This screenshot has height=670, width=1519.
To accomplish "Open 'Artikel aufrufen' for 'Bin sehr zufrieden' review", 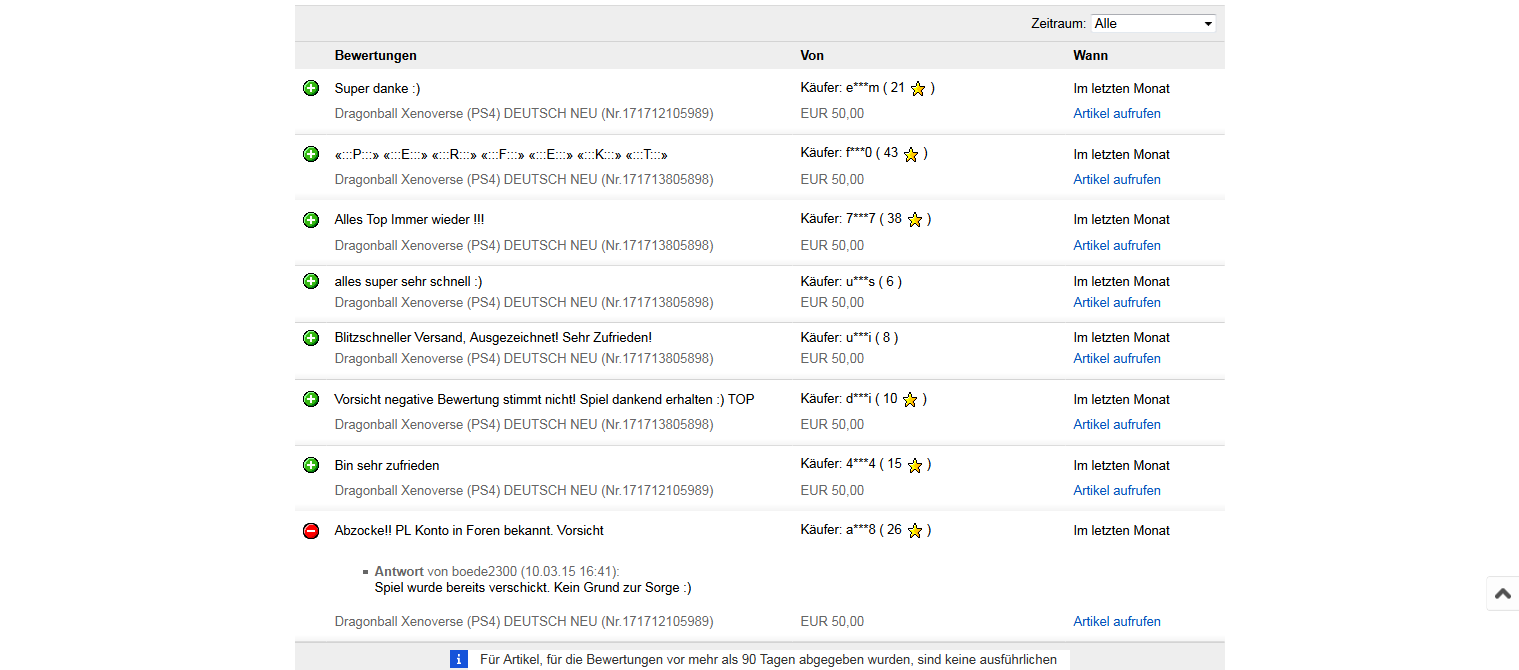I will (x=1116, y=491).
